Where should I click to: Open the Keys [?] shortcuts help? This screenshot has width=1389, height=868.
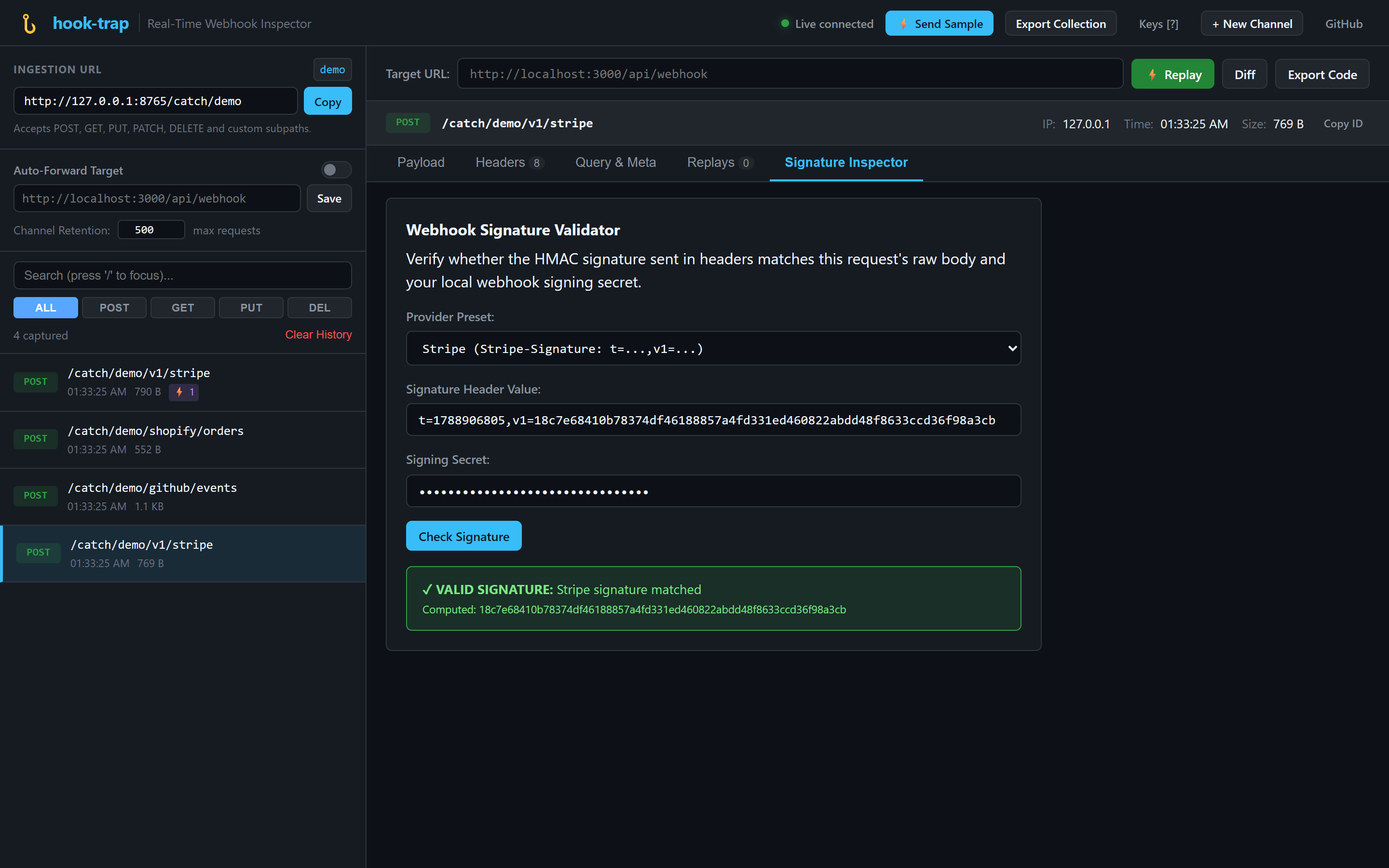point(1158,24)
